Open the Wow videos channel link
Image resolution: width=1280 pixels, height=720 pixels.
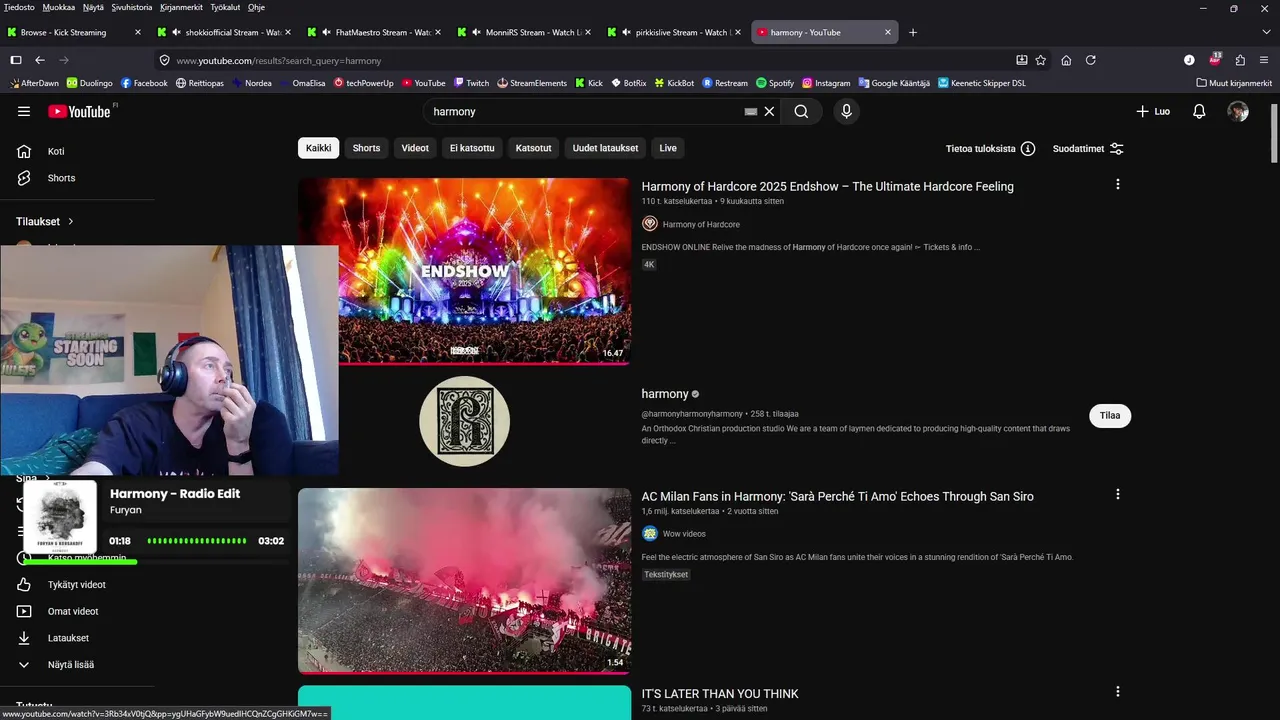pos(684,534)
